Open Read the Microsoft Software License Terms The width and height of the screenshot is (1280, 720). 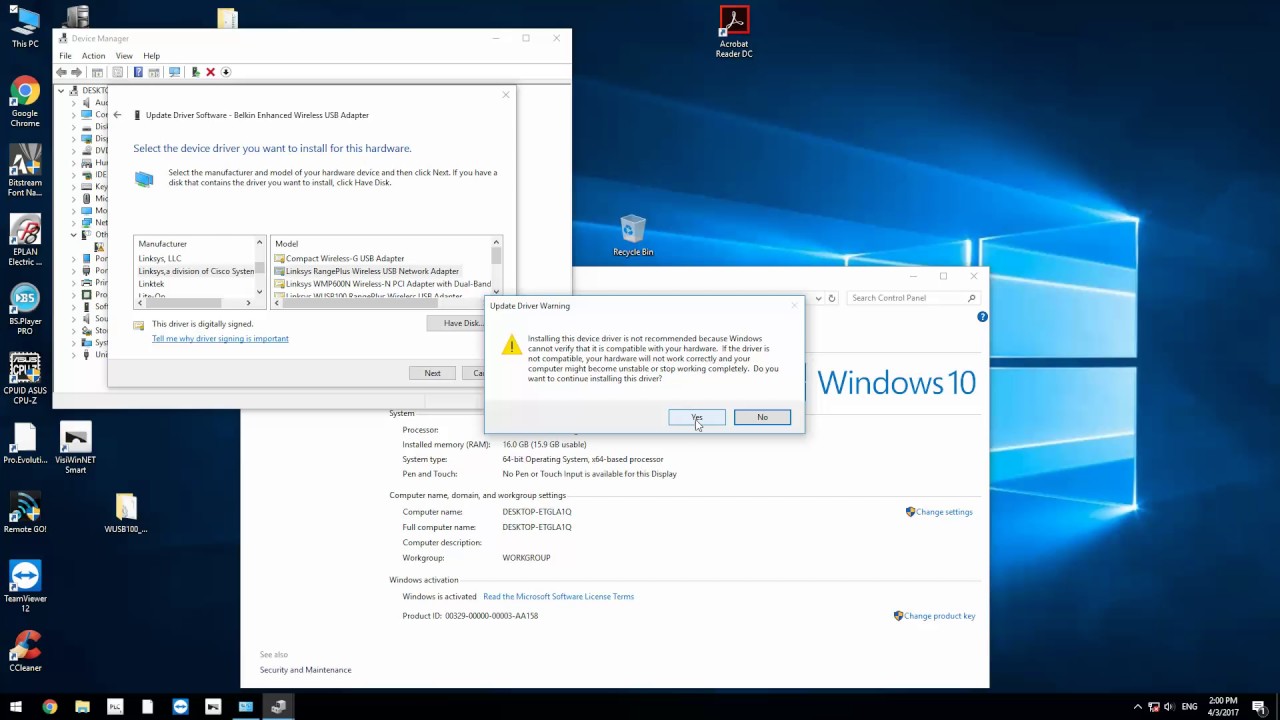tap(558, 596)
